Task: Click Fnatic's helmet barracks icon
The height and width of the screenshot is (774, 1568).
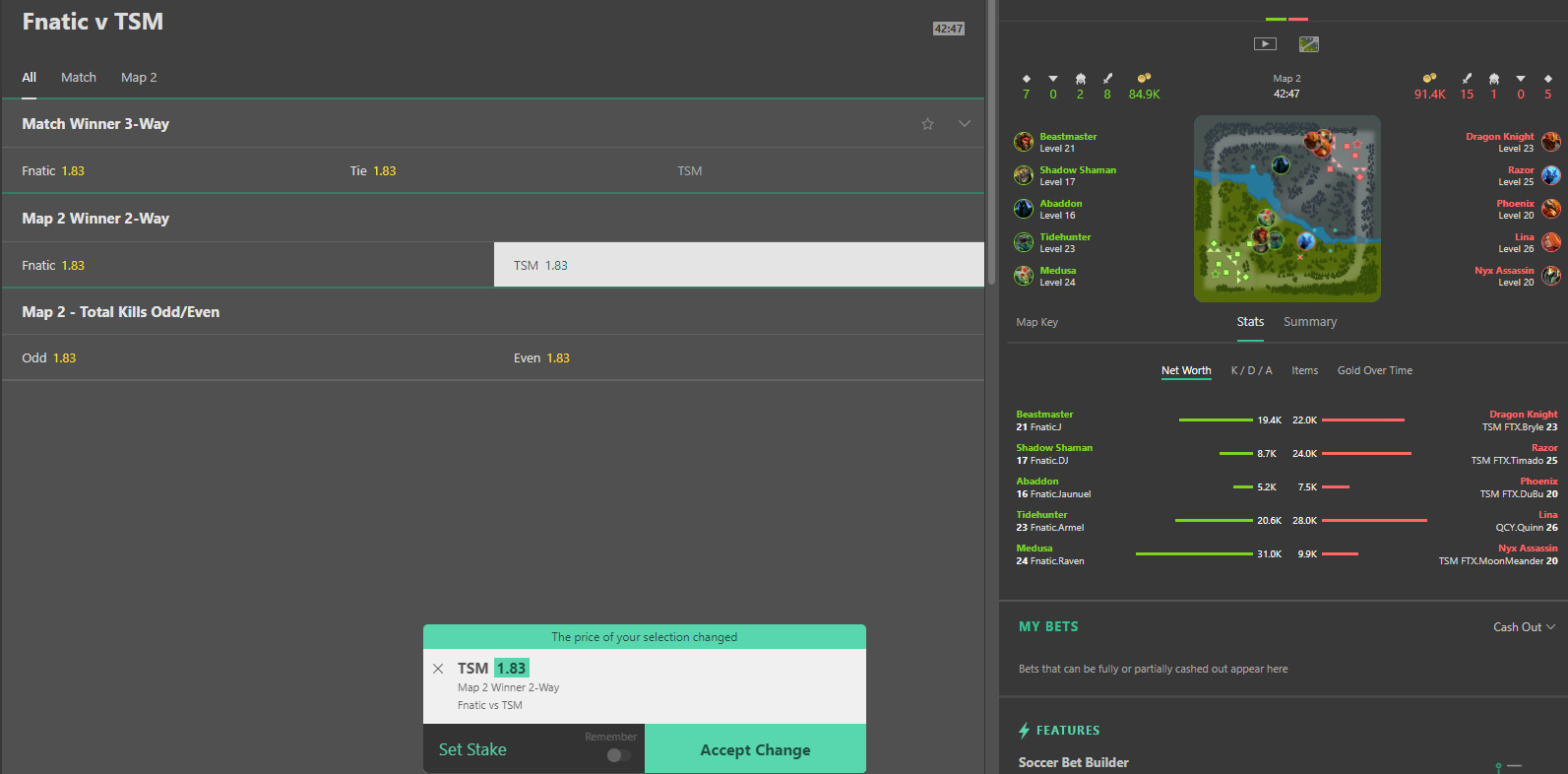Action: coord(1081,78)
